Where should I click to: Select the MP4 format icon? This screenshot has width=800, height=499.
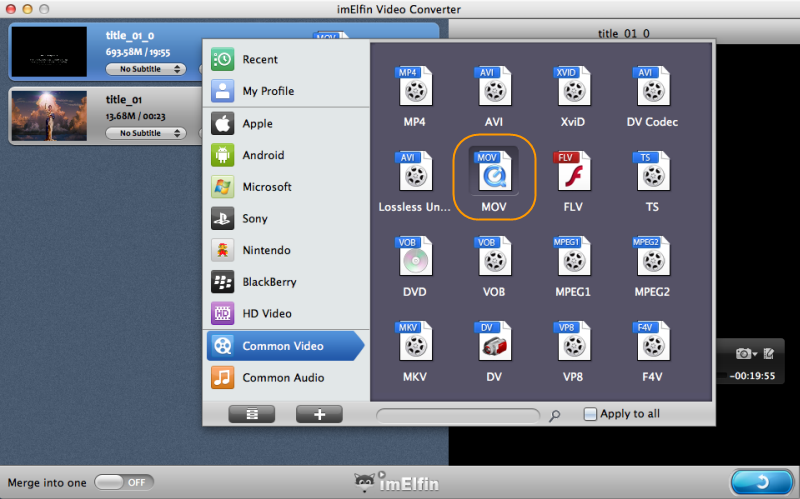414,87
